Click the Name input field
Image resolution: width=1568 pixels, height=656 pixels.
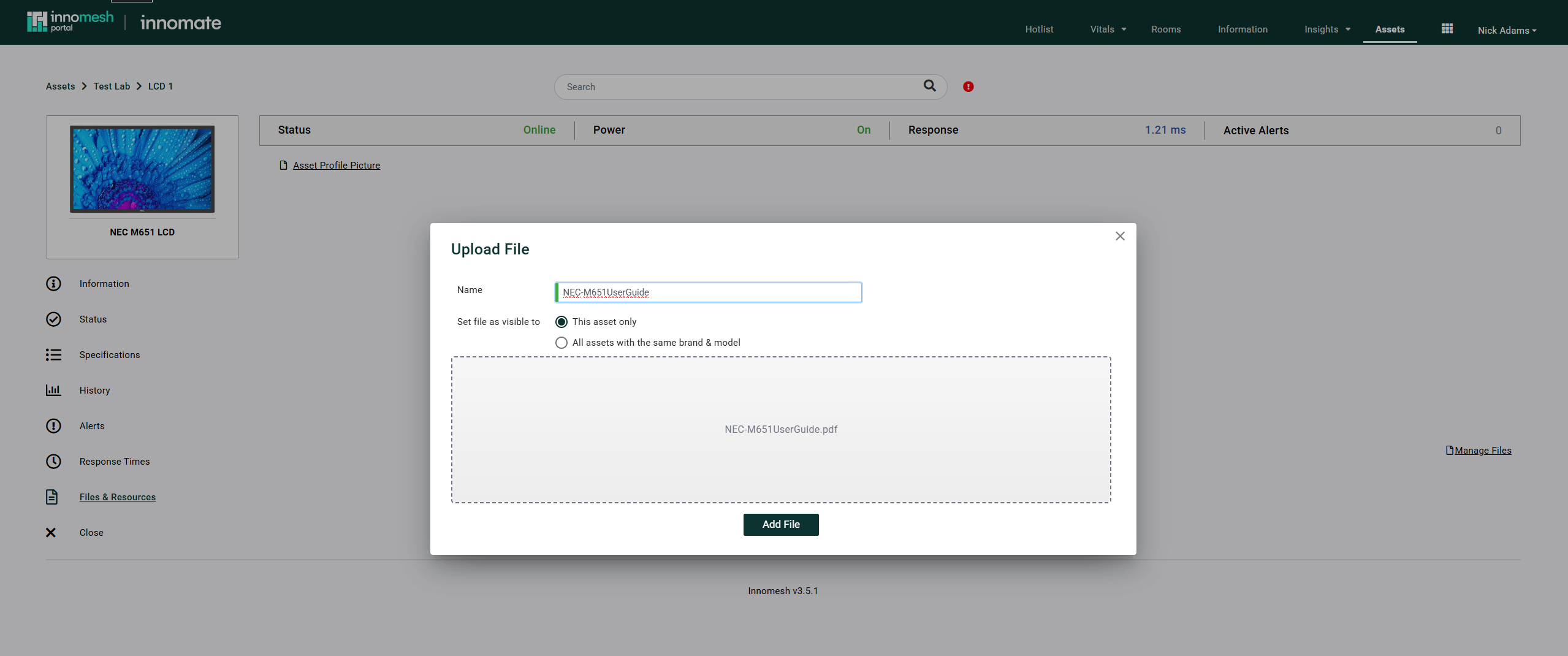[x=708, y=292]
